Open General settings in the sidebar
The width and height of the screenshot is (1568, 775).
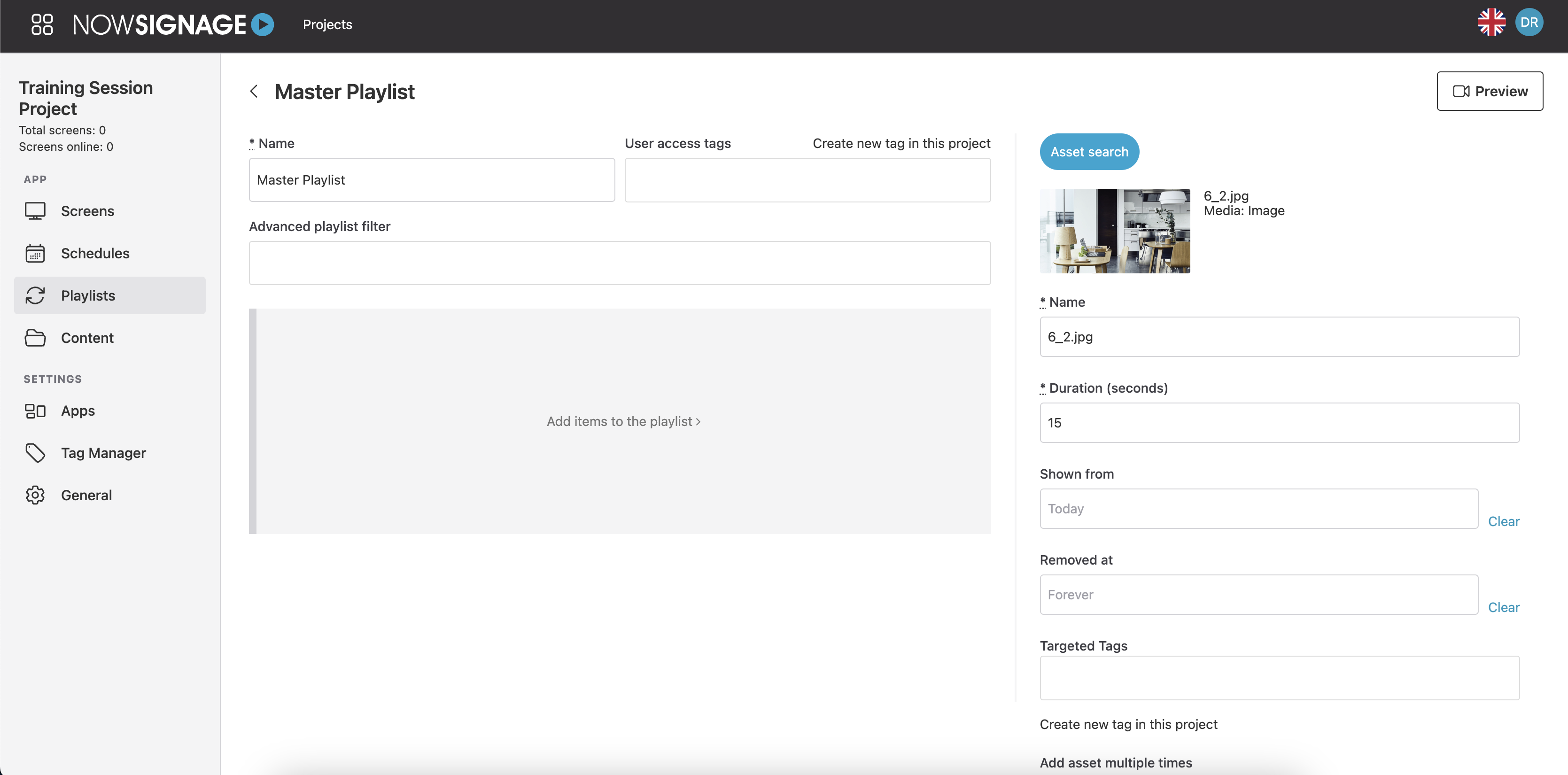109,495
